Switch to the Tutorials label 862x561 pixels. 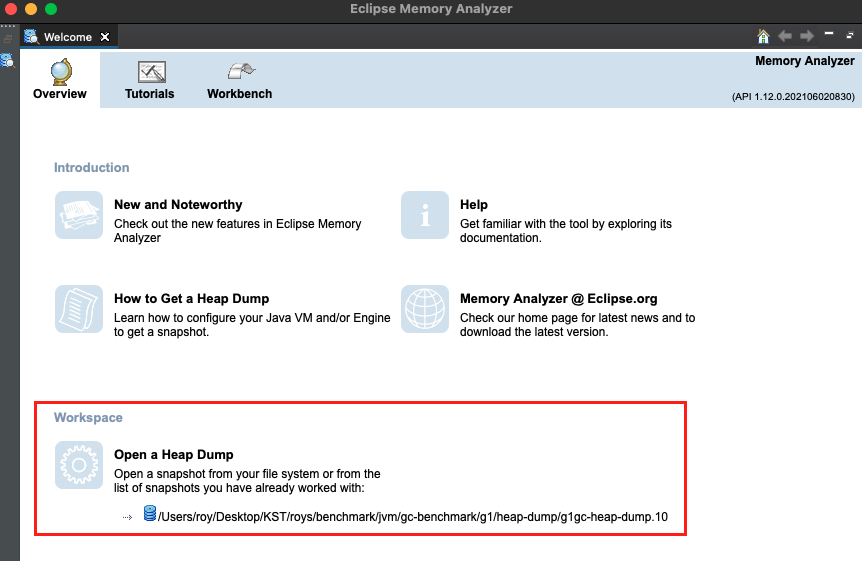pyautogui.click(x=150, y=94)
